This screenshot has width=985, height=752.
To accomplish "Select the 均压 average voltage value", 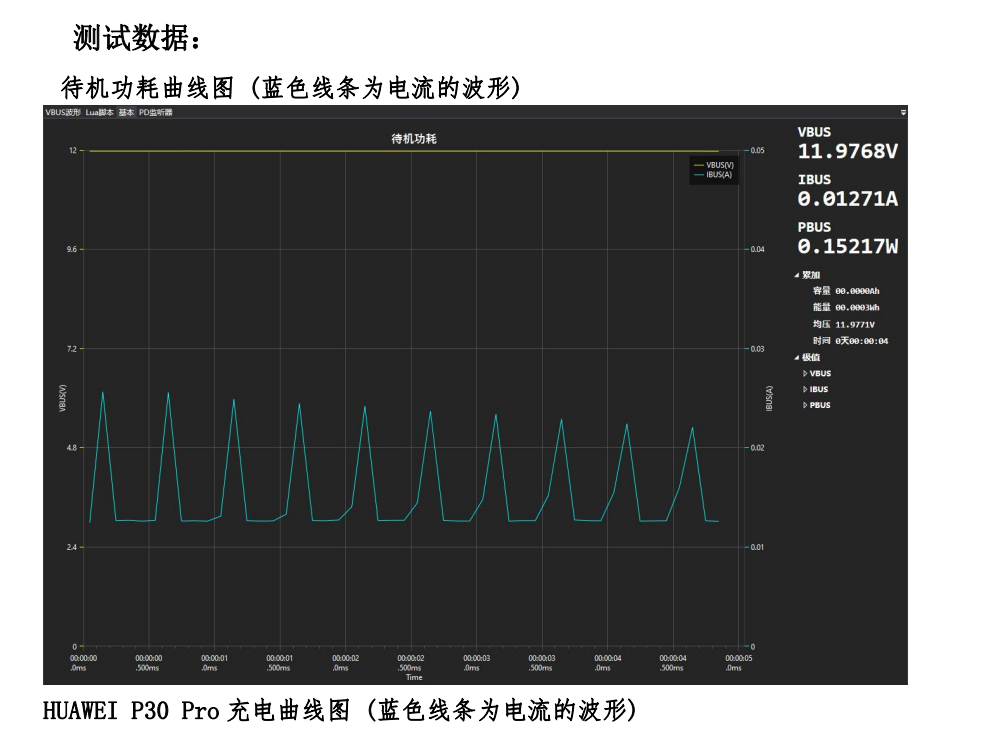I will pos(855,325).
